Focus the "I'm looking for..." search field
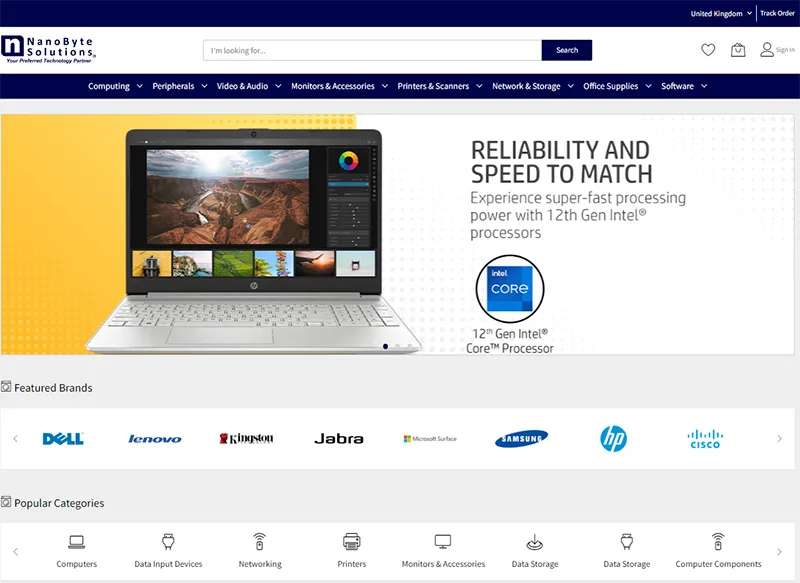Image resolution: width=800 pixels, height=583 pixels. (372, 50)
